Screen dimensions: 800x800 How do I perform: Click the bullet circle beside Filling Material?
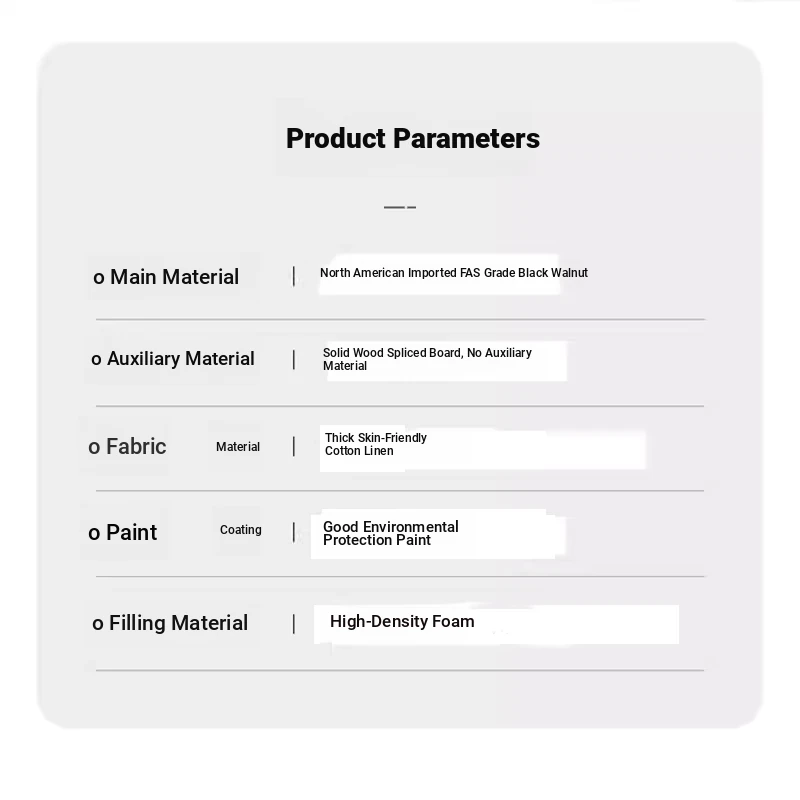point(98,625)
